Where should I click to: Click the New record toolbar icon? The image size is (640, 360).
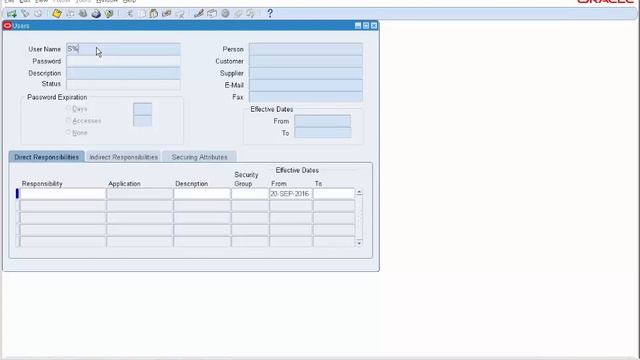coord(11,13)
